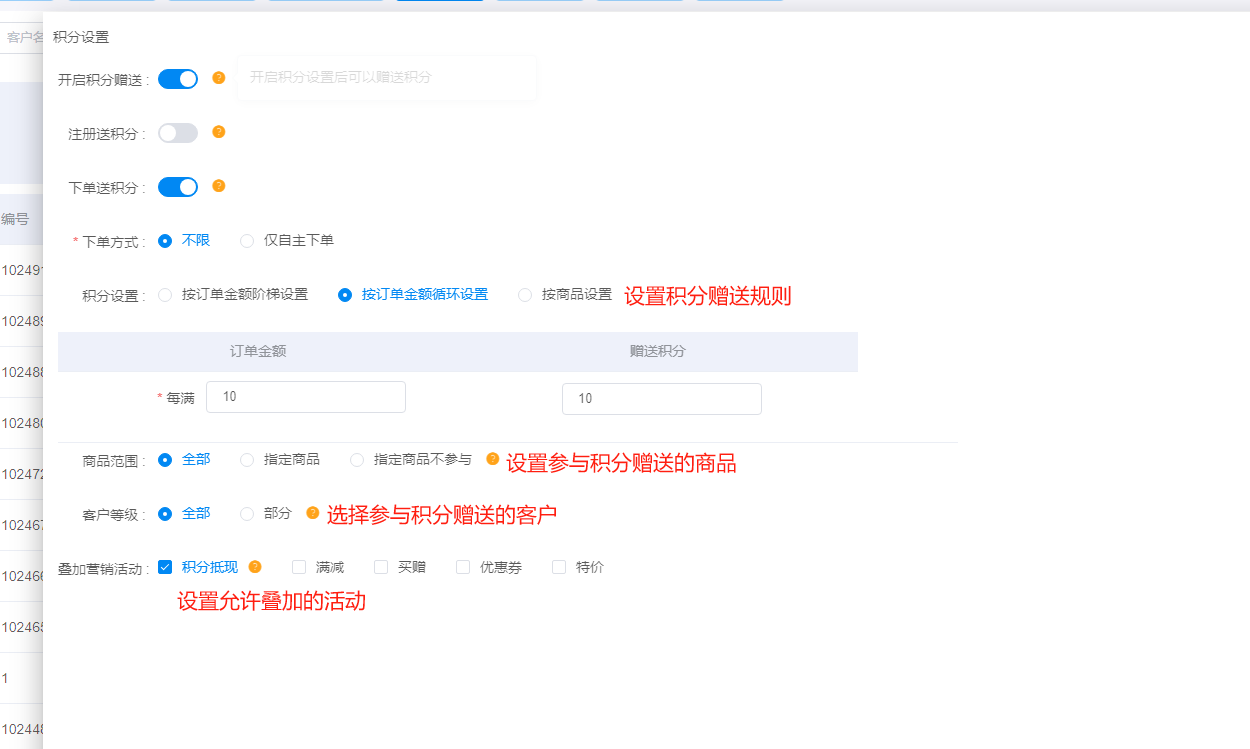Select 部分 for customer level
The image size is (1250, 749).
click(247, 514)
